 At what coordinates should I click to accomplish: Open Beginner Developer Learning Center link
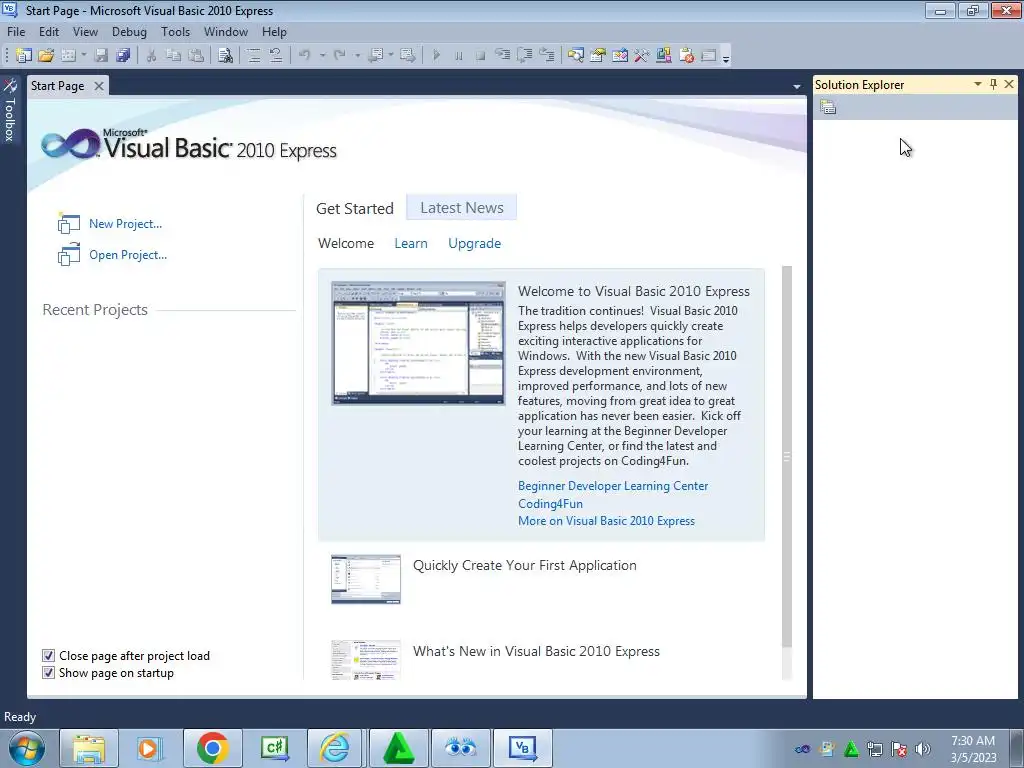[613, 486]
